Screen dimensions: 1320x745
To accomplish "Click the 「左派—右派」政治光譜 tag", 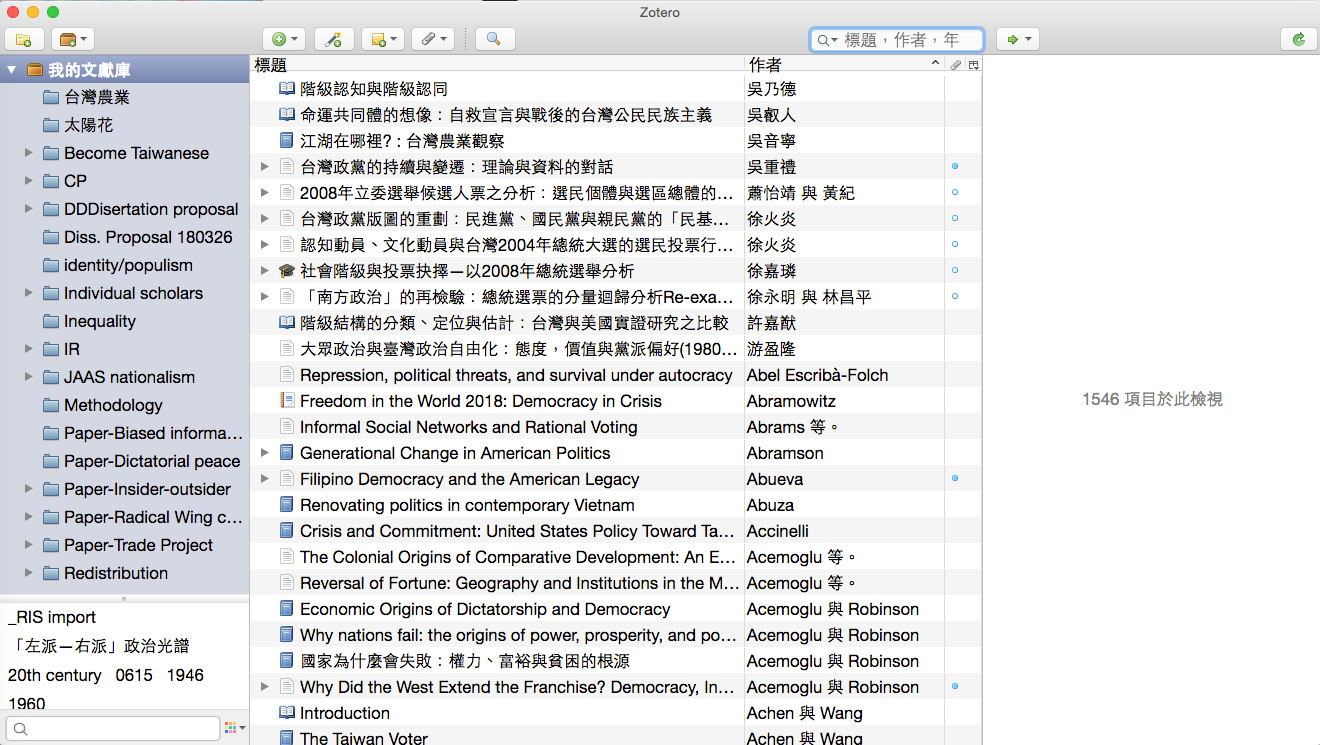I will point(98,646).
